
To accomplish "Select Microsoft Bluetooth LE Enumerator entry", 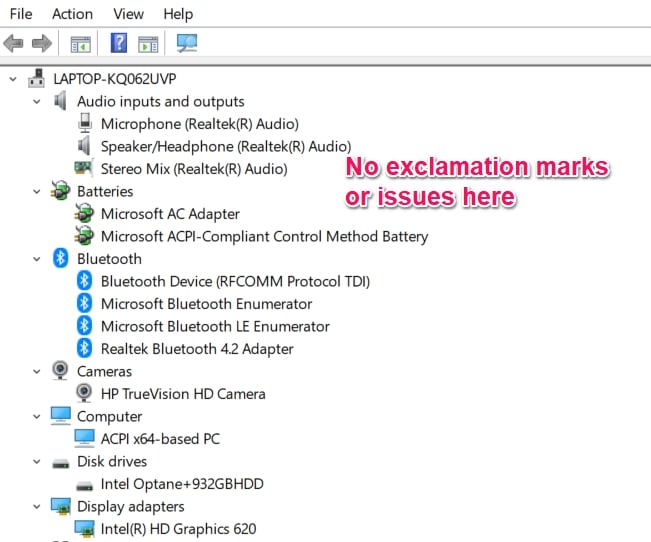I will (215, 326).
